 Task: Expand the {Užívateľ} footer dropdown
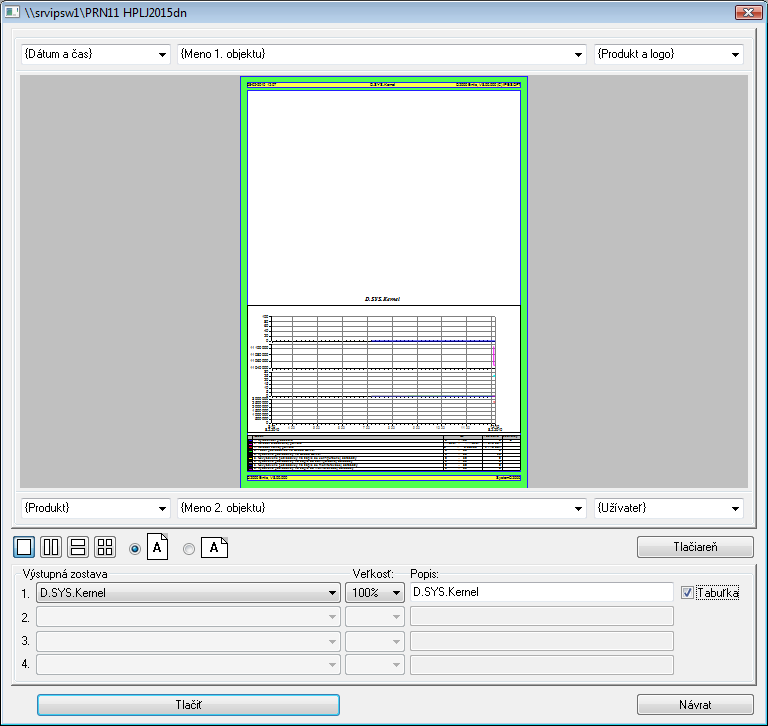669,508
